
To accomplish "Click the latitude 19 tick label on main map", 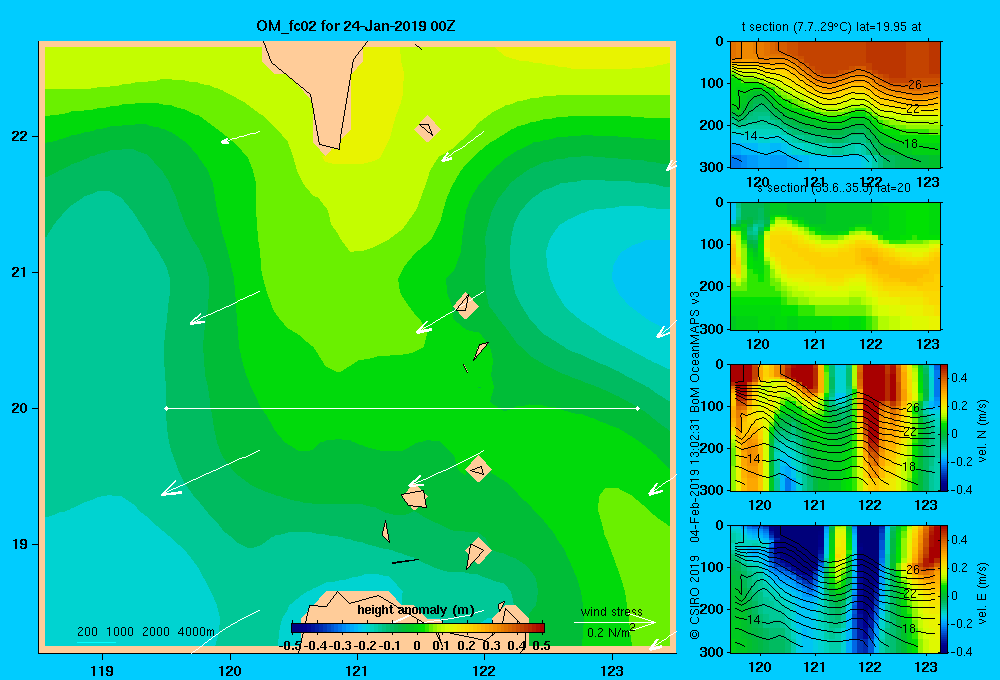I will click(19, 544).
